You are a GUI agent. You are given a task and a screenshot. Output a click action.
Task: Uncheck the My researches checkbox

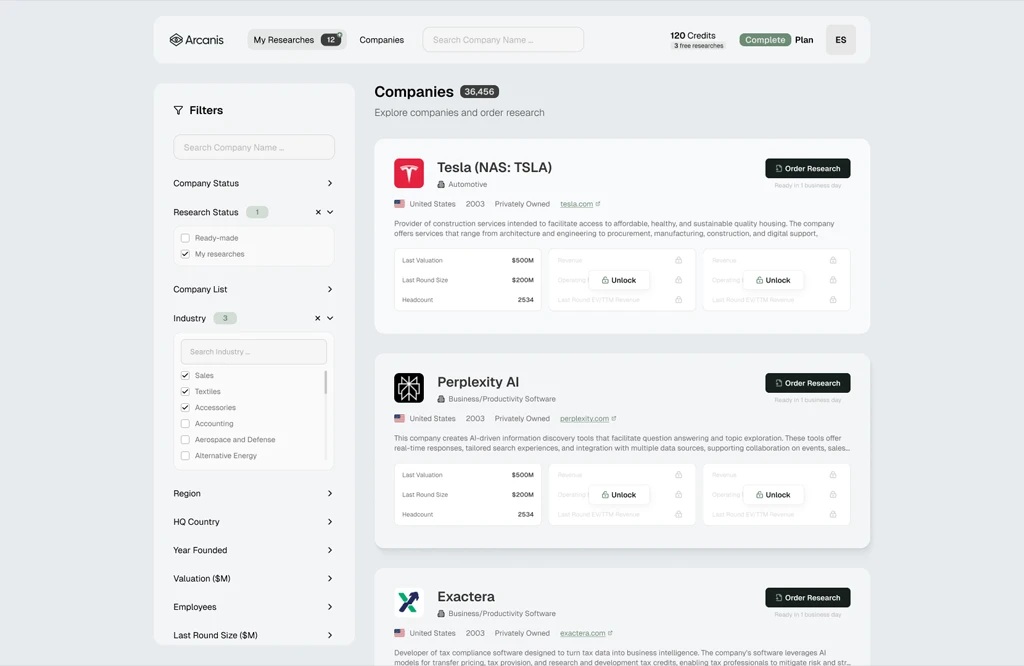[x=185, y=254]
